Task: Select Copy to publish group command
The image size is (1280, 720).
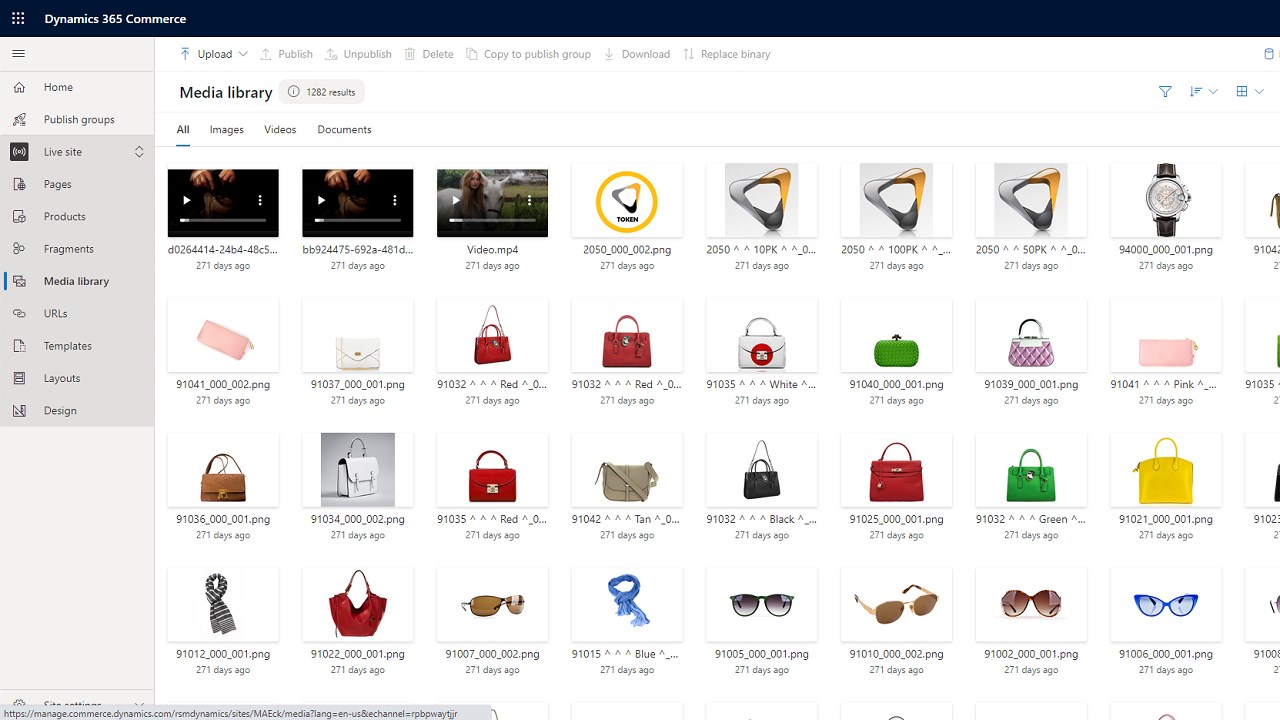Action: [x=528, y=54]
